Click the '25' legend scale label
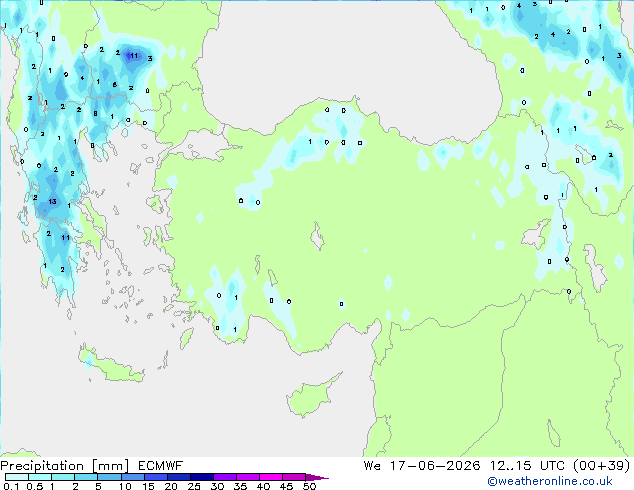Screen dimensions: 634x490 click(194, 486)
